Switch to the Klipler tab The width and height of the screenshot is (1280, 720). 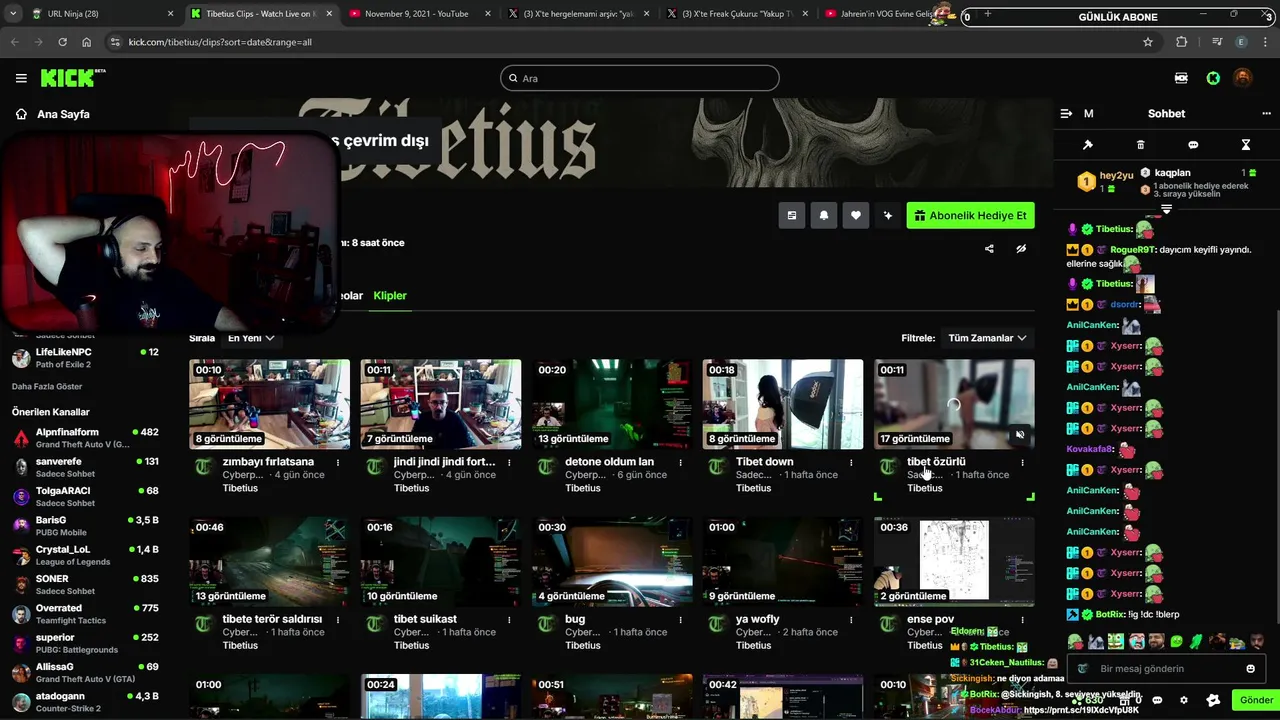pyautogui.click(x=390, y=296)
